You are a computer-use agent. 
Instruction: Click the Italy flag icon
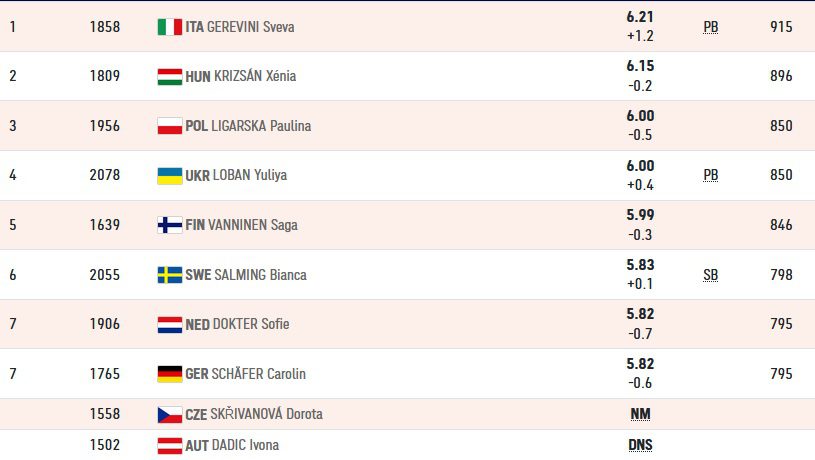pos(170,27)
